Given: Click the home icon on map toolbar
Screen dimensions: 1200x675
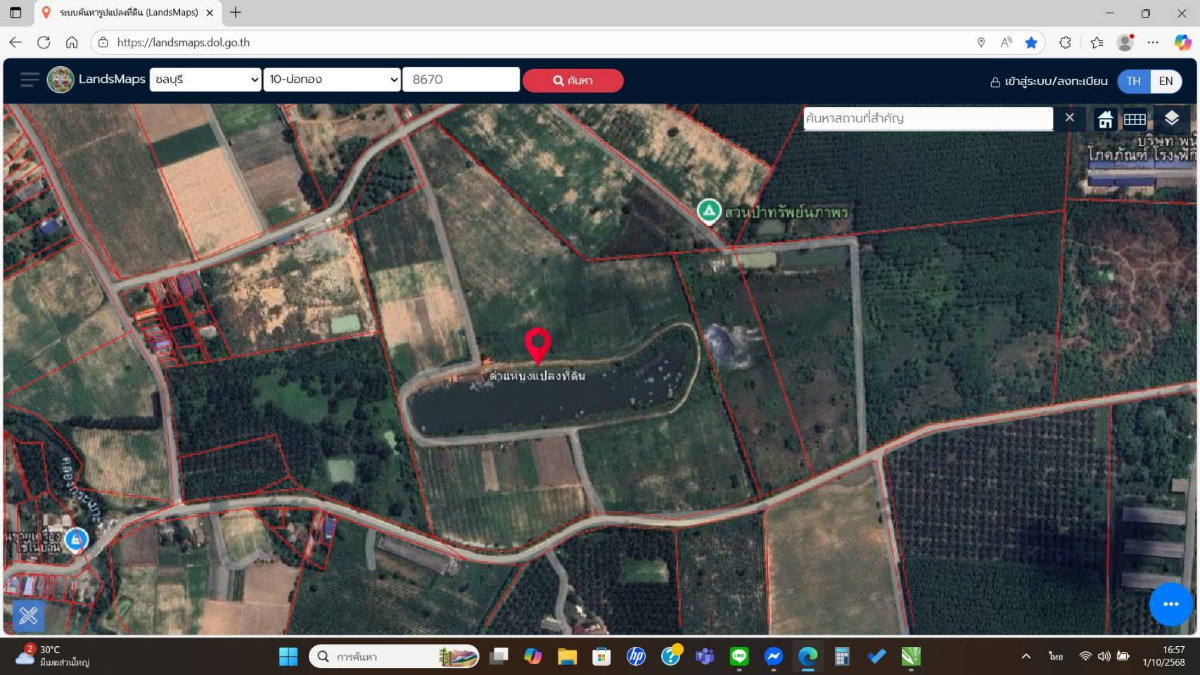Looking at the screenshot, I should pos(1105,119).
